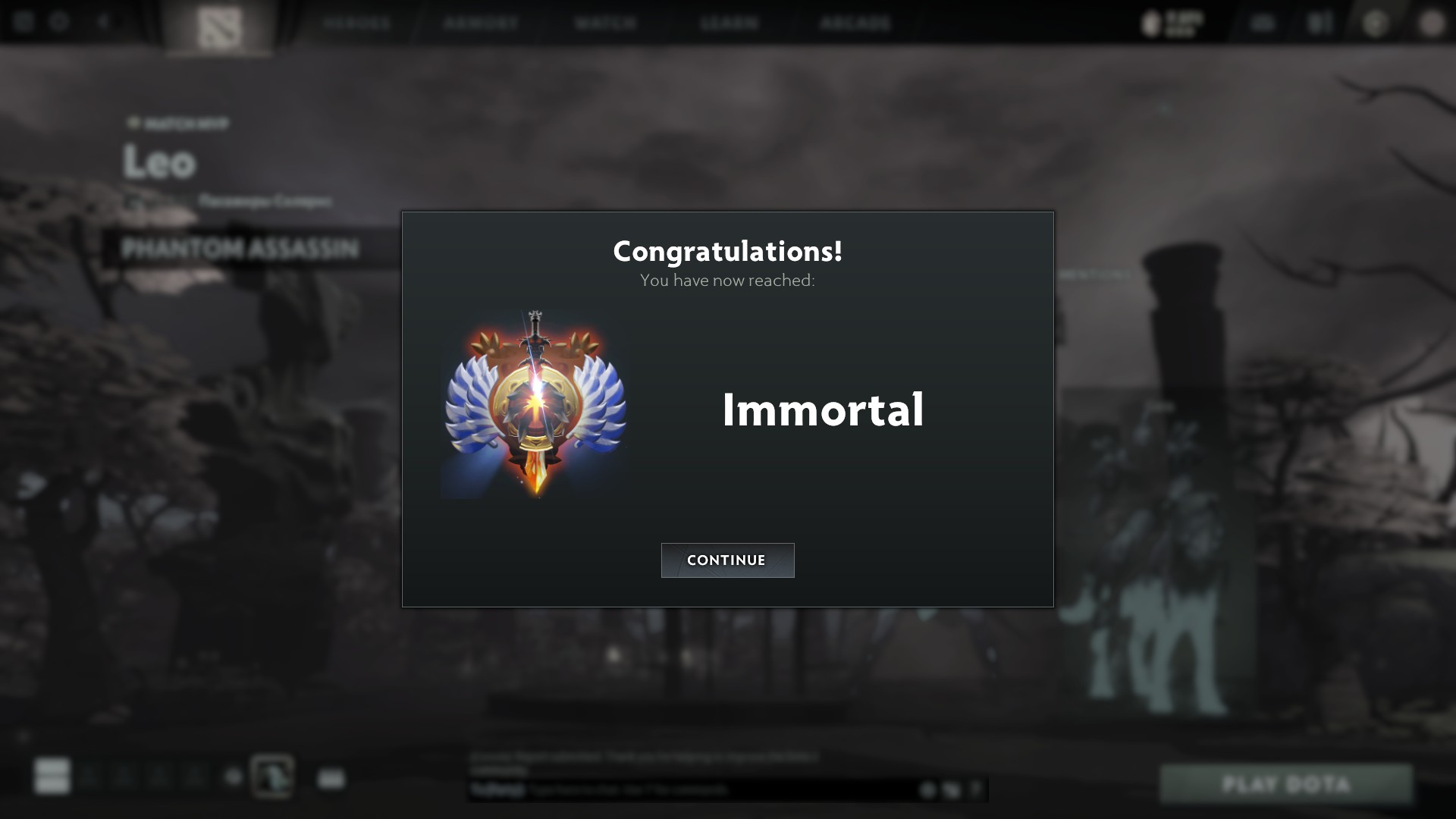
Task: Click the back arrow in top bar
Action: [x=103, y=21]
